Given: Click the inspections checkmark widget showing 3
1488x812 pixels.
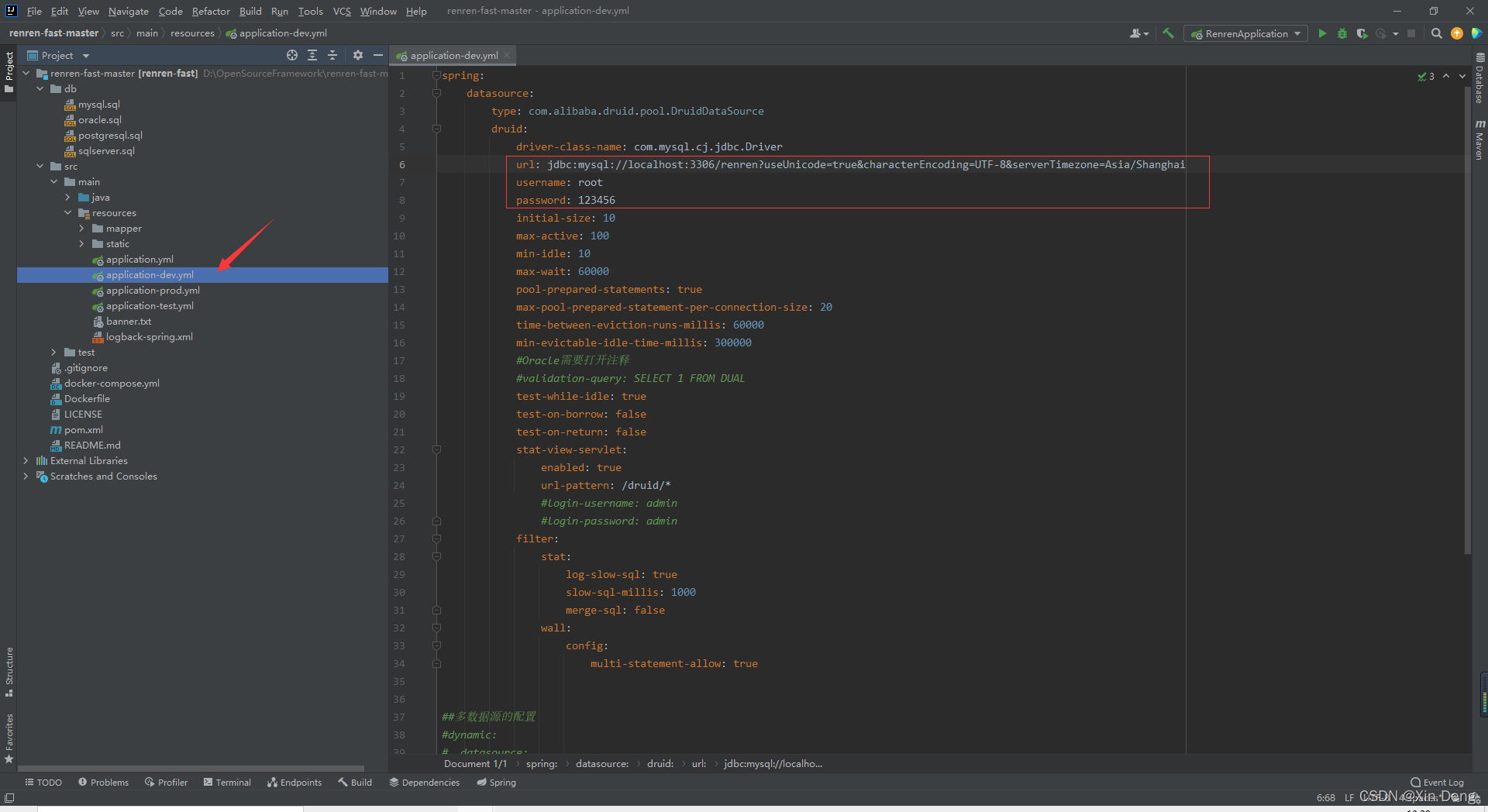Looking at the screenshot, I should tap(1426, 76).
